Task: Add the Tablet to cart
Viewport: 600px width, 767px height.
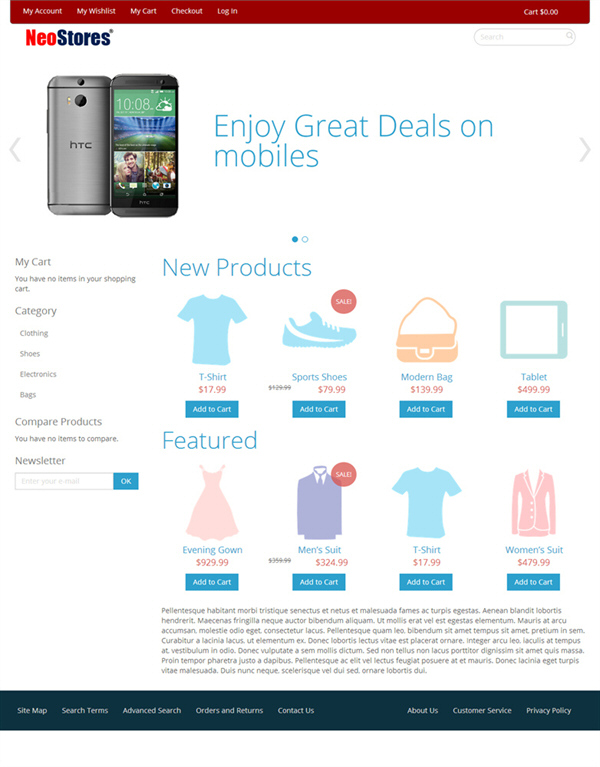Action: (x=533, y=409)
